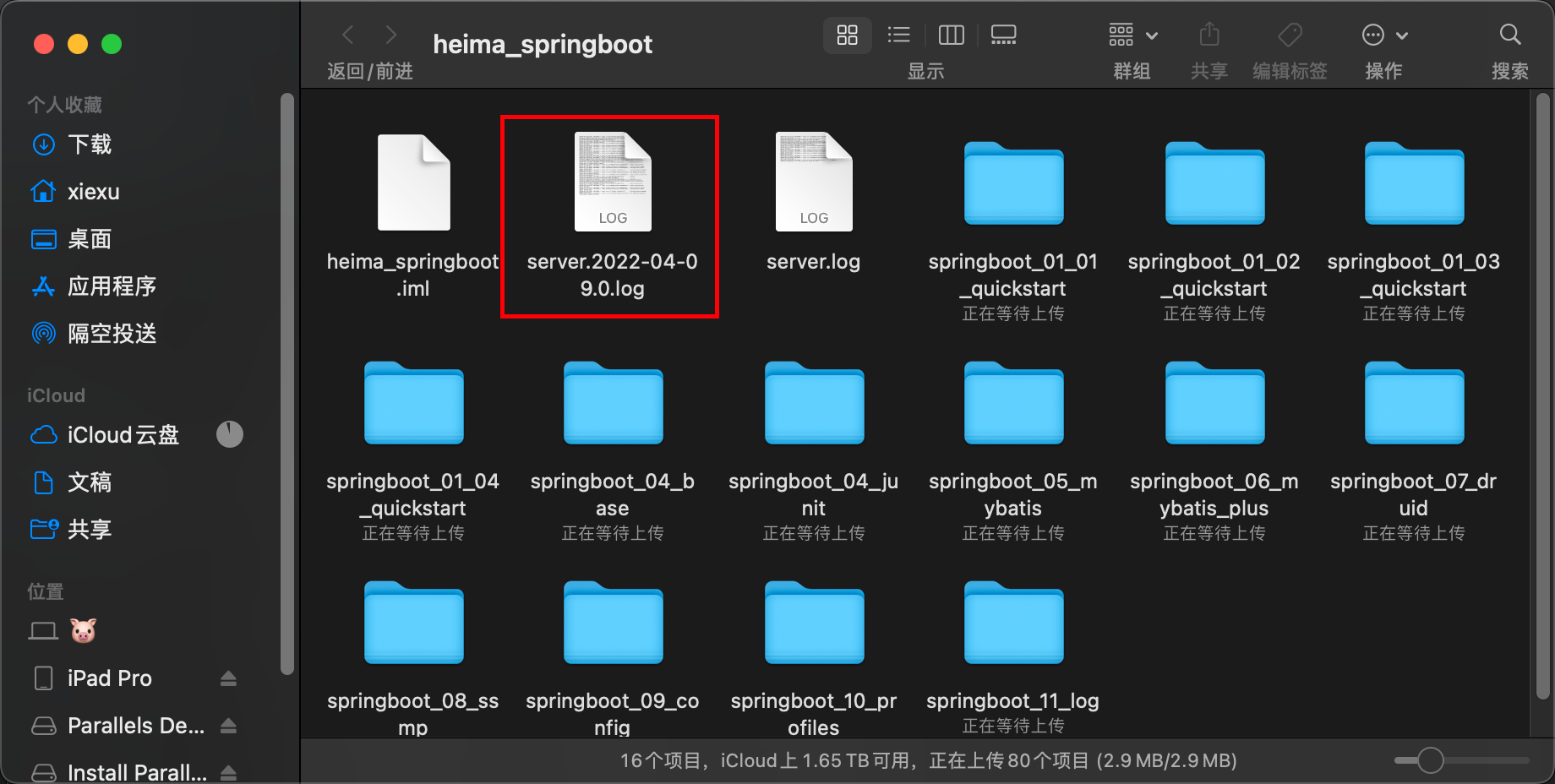
Task: Select folder springboot_01_04_quickstart
Action: coord(413,403)
